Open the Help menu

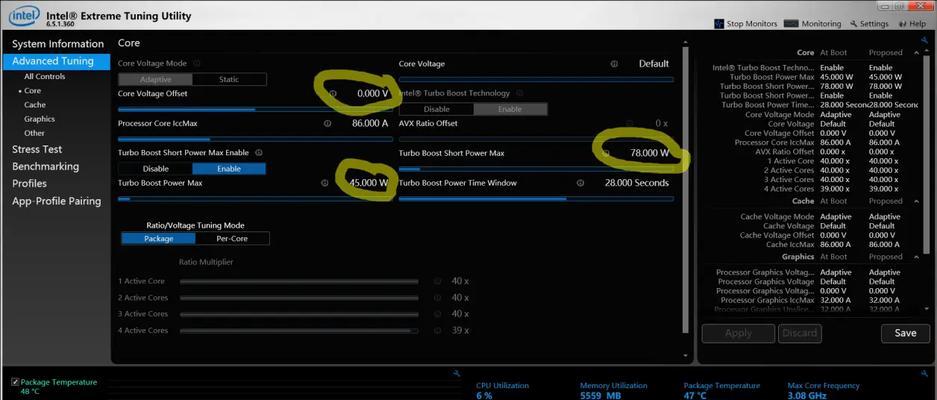(912, 24)
